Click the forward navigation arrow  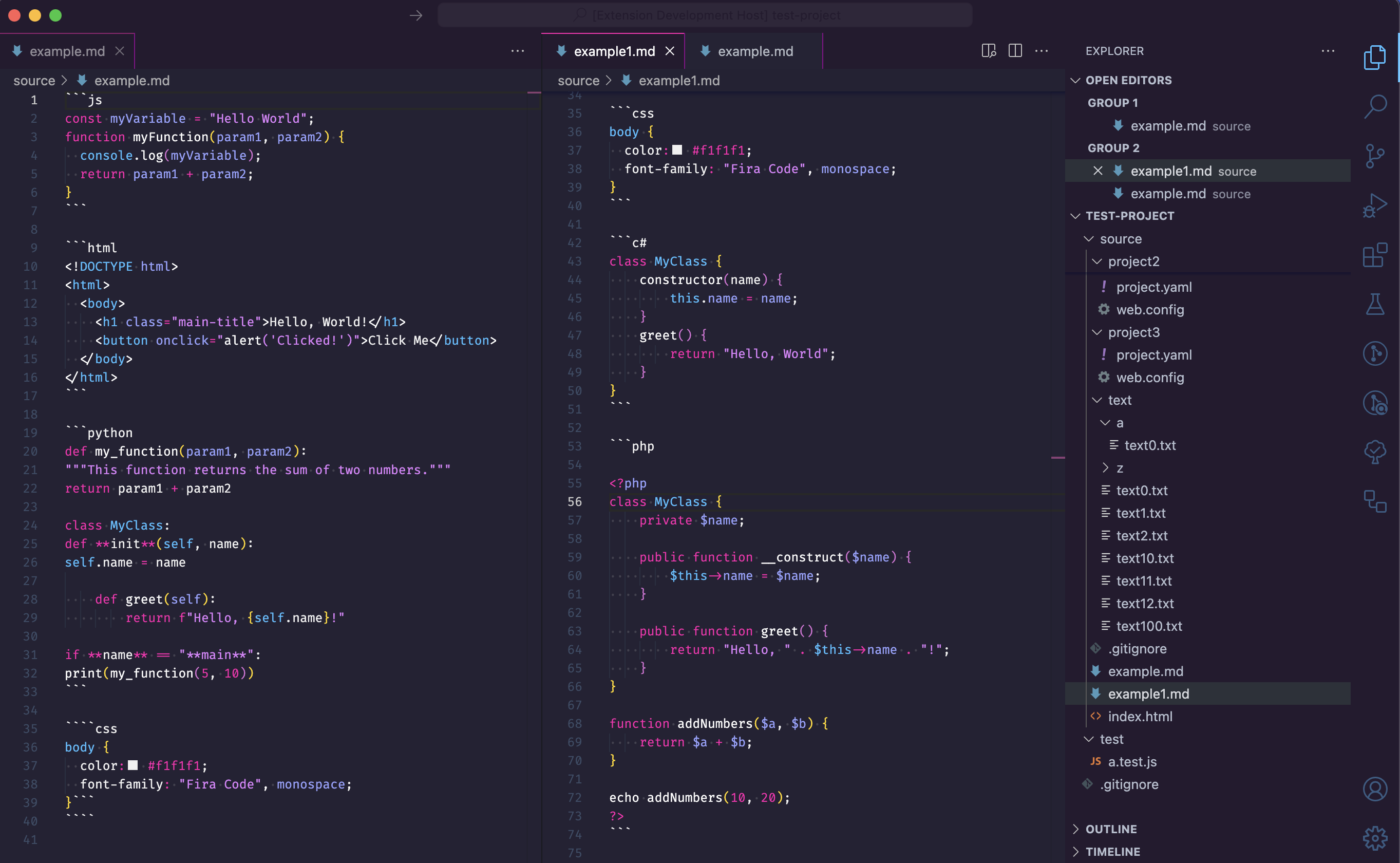pos(417,15)
